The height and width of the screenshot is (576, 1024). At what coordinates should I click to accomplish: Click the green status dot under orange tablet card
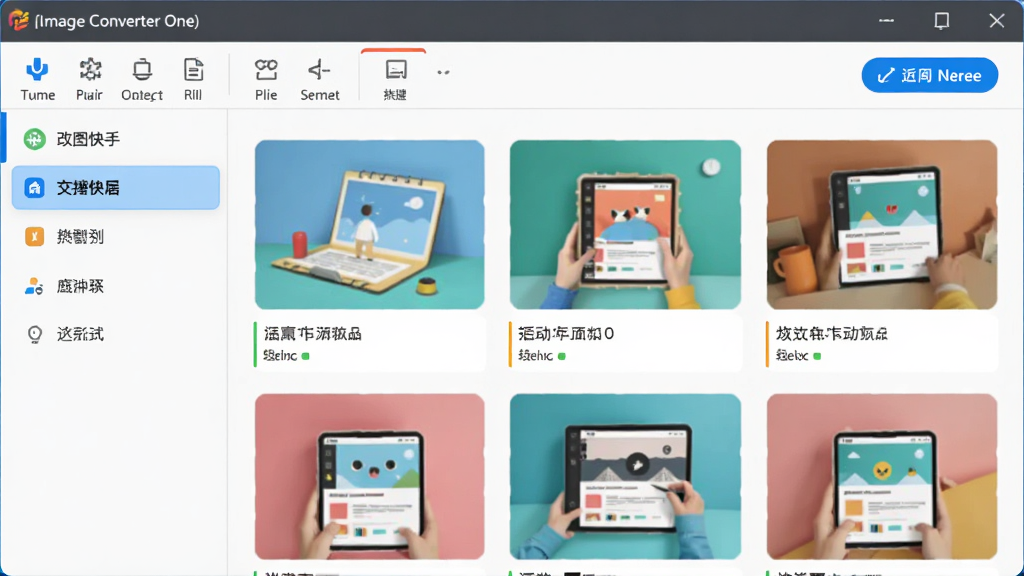point(817,356)
